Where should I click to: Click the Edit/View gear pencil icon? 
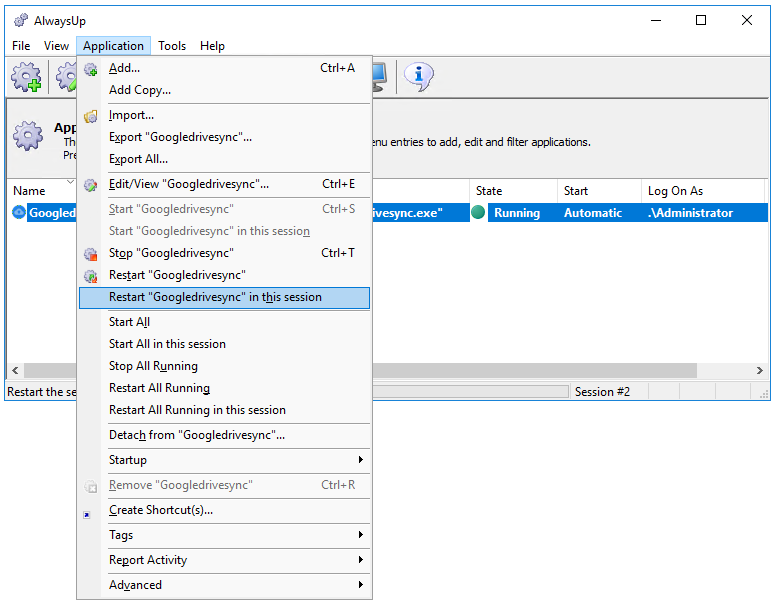point(90,185)
